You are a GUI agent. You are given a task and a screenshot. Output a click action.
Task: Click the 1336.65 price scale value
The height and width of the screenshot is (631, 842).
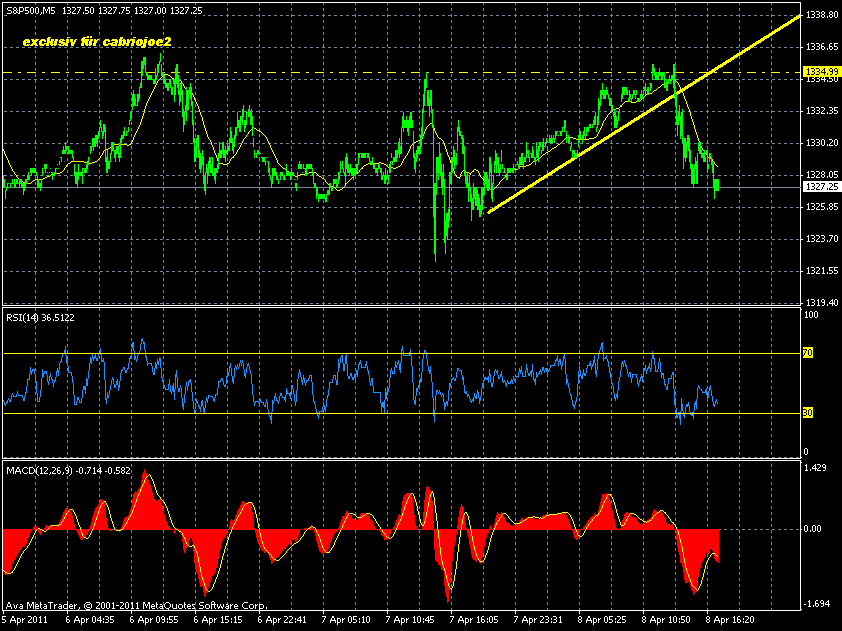(822, 47)
